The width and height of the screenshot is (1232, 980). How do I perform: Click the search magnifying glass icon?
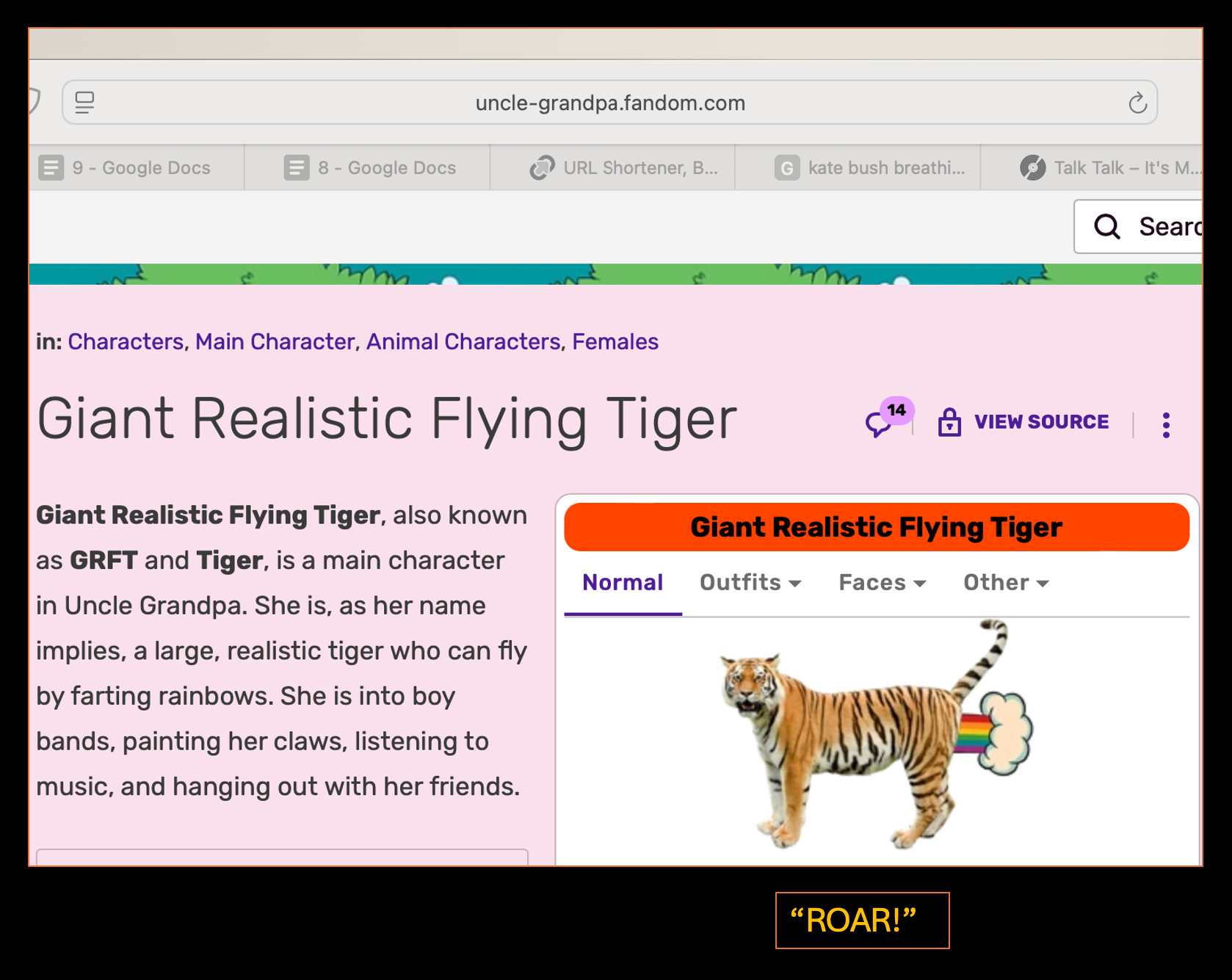pos(1107,227)
